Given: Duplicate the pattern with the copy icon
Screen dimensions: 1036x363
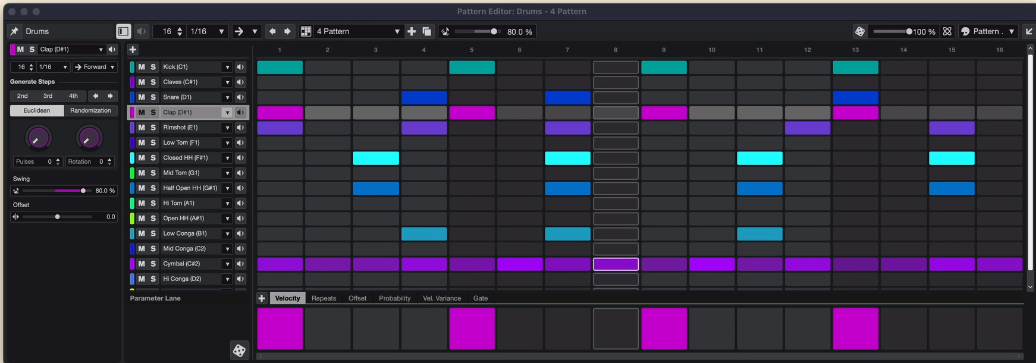Looking at the screenshot, I should coord(427,31).
